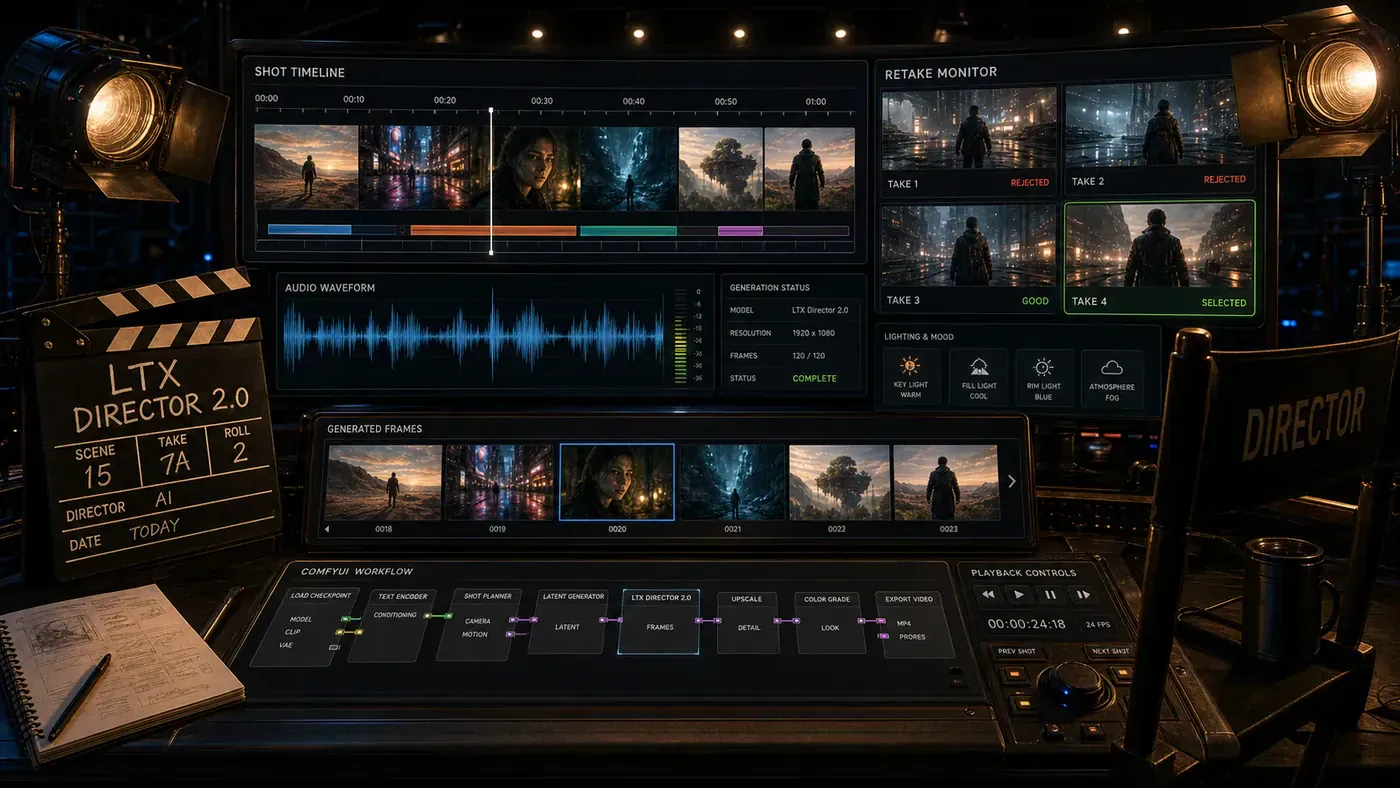This screenshot has height=788, width=1400.
Task: Select the orange clip bar in timeline
Action: (494, 230)
